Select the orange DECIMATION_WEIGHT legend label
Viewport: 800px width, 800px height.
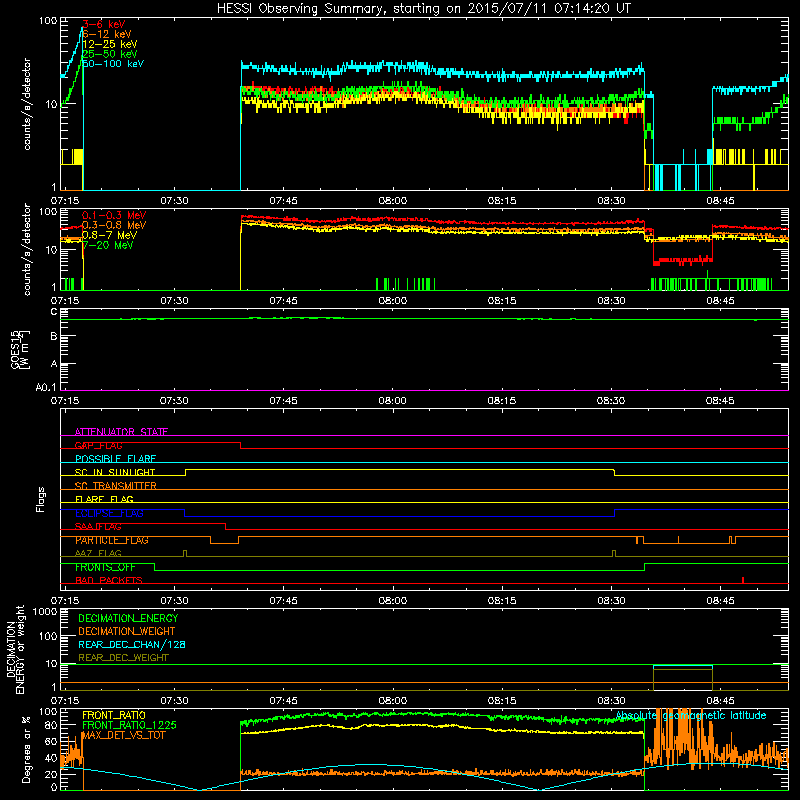click(x=127, y=631)
